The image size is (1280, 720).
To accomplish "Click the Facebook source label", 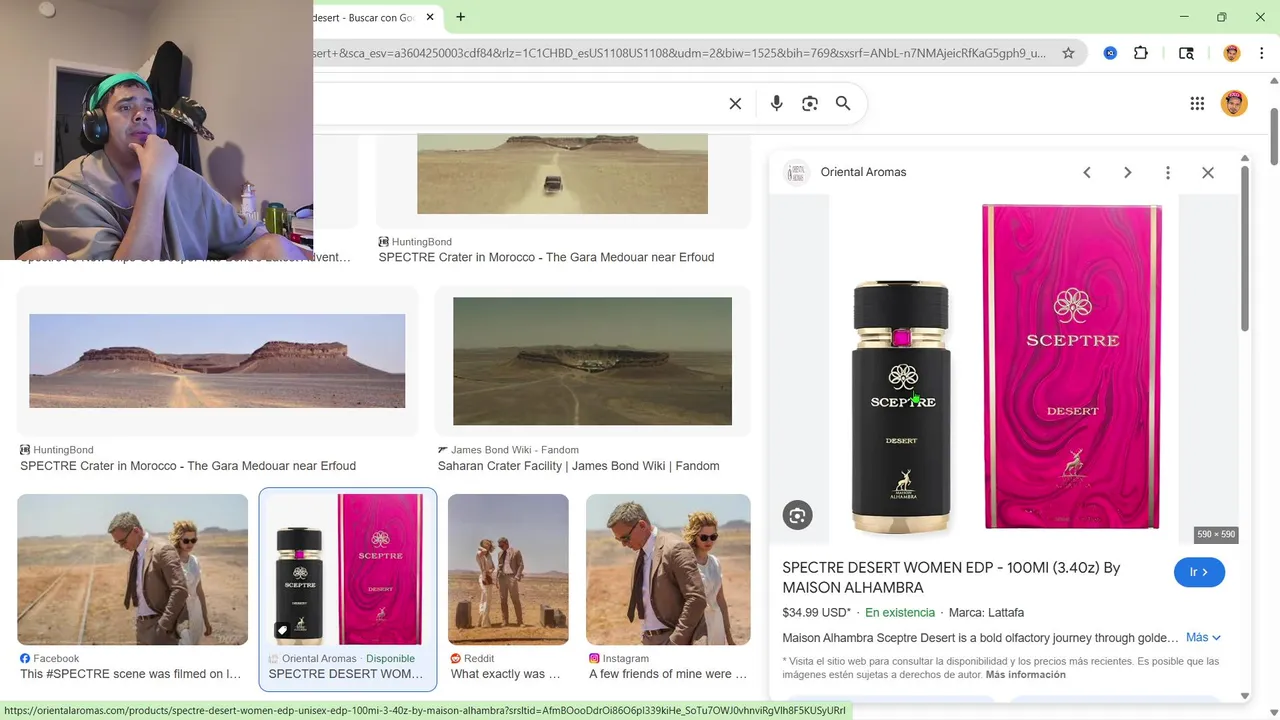I will pyautogui.click(x=56, y=659).
